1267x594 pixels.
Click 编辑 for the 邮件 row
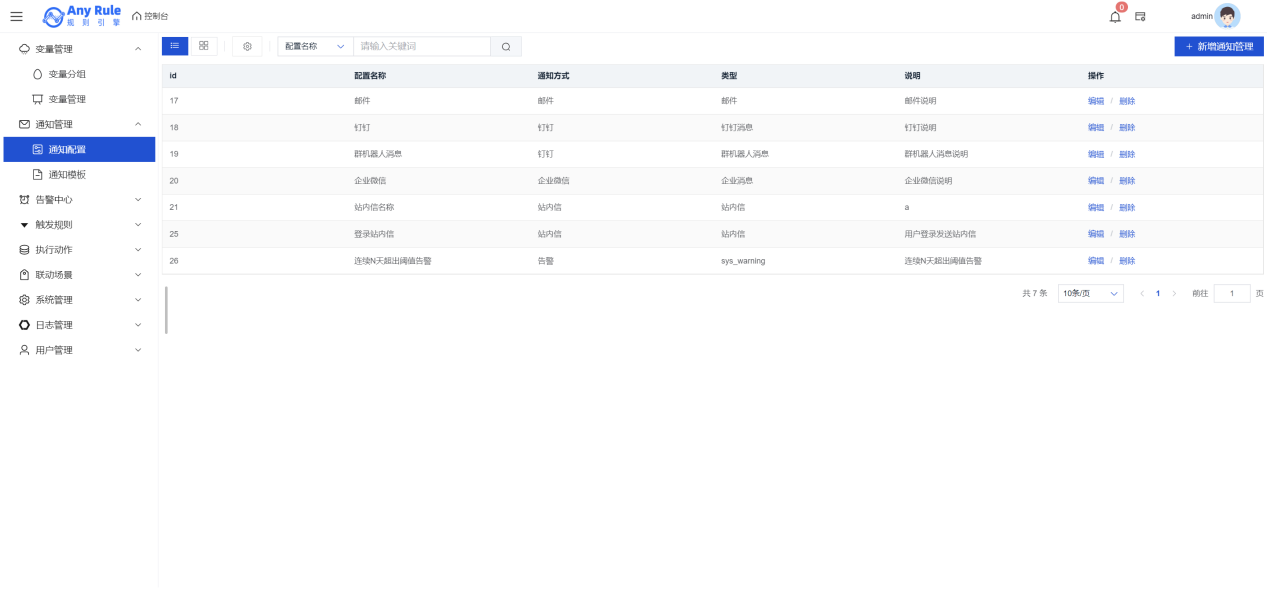(1096, 101)
